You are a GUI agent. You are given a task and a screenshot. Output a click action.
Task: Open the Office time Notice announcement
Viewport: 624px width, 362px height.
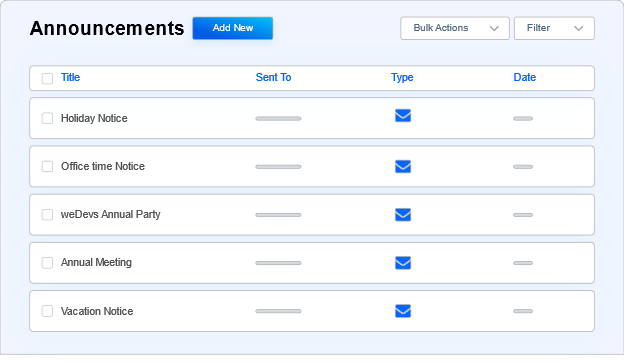pyautogui.click(x=103, y=166)
